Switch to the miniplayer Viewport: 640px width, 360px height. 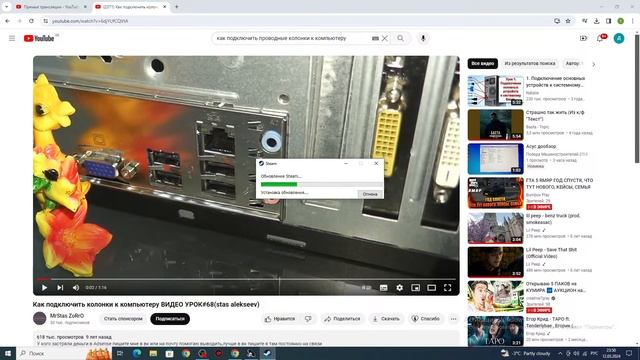point(416,288)
